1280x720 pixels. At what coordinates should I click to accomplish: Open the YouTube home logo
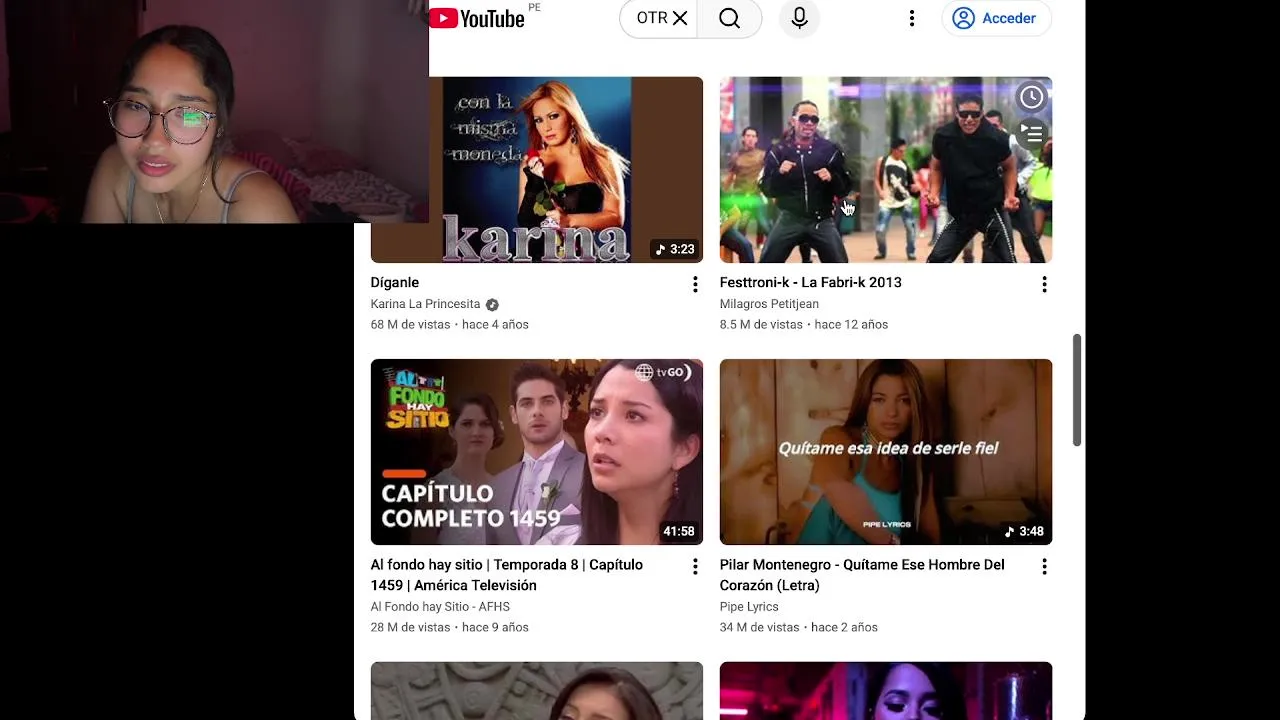[x=477, y=18]
